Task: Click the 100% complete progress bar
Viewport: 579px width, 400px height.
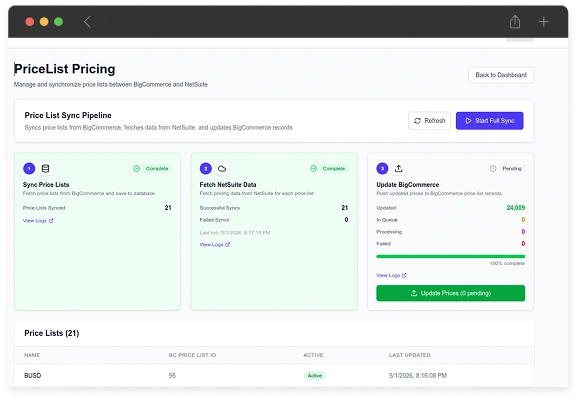Action: (450, 256)
